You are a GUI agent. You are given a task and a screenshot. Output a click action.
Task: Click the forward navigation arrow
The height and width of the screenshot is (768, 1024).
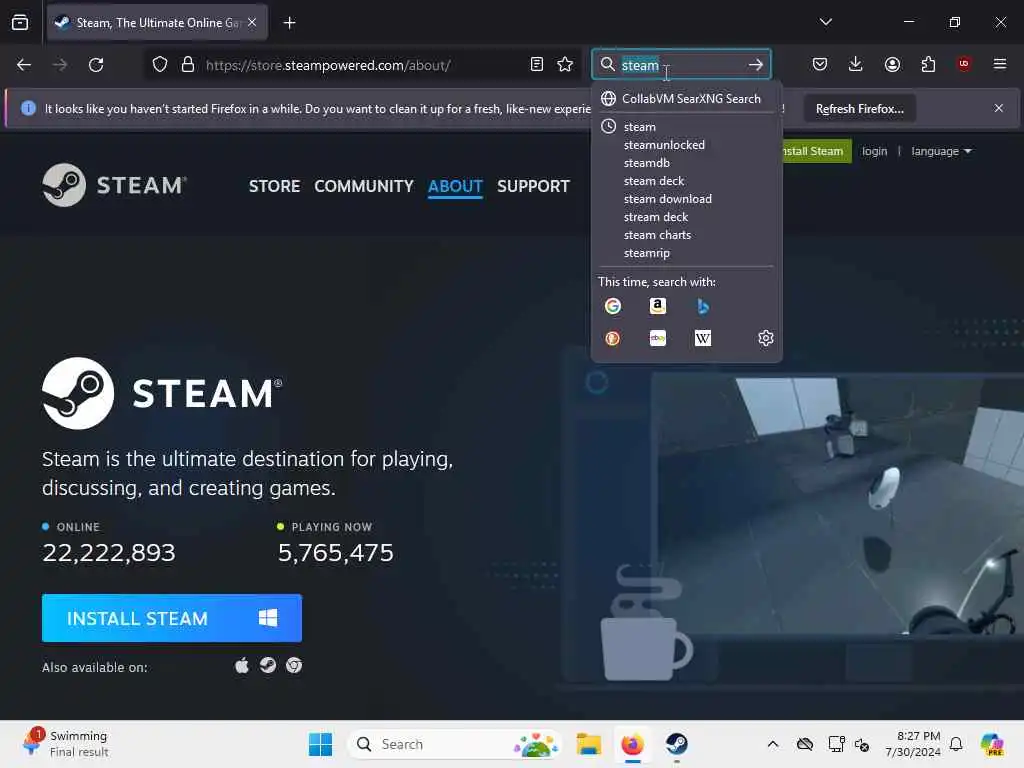click(x=60, y=65)
